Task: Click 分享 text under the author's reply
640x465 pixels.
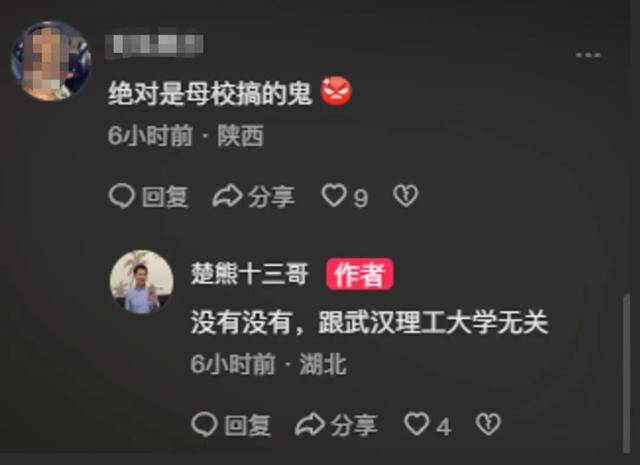Action: click(354, 425)
